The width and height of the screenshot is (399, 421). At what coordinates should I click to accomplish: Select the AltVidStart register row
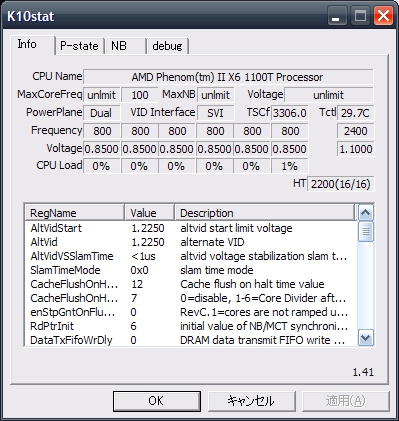[191, 228]
